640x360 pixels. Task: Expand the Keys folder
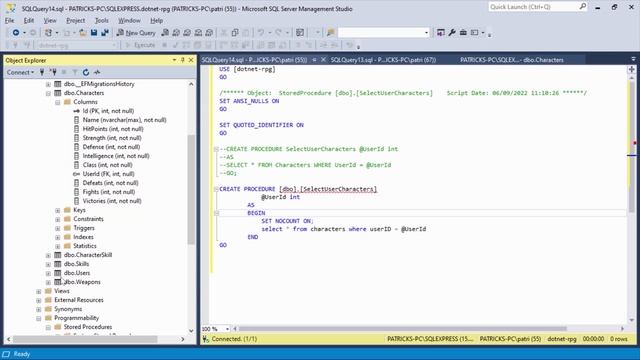click(x=58, y=211)
